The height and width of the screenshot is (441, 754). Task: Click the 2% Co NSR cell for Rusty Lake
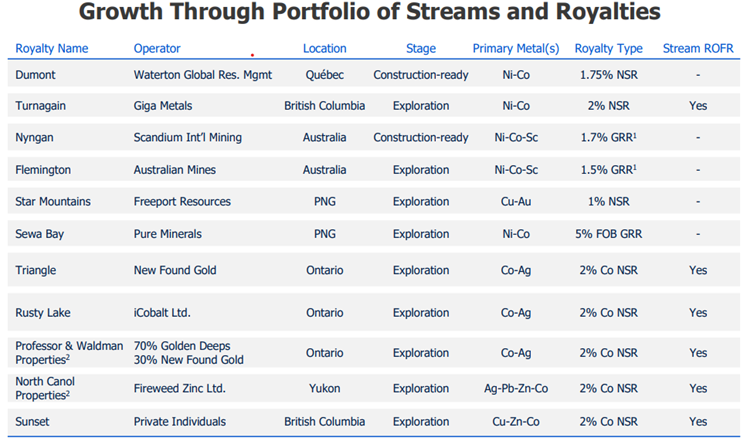[608, 313]
